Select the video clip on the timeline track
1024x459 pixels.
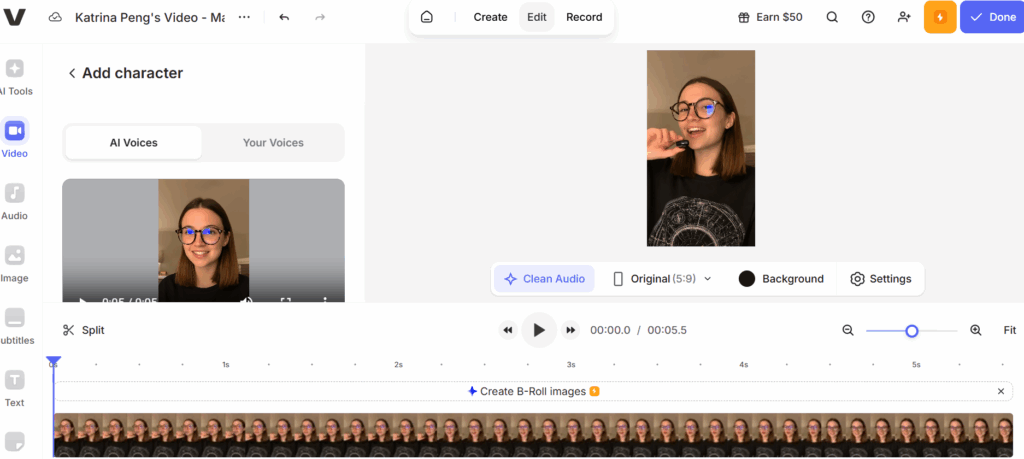coord(534,435)
